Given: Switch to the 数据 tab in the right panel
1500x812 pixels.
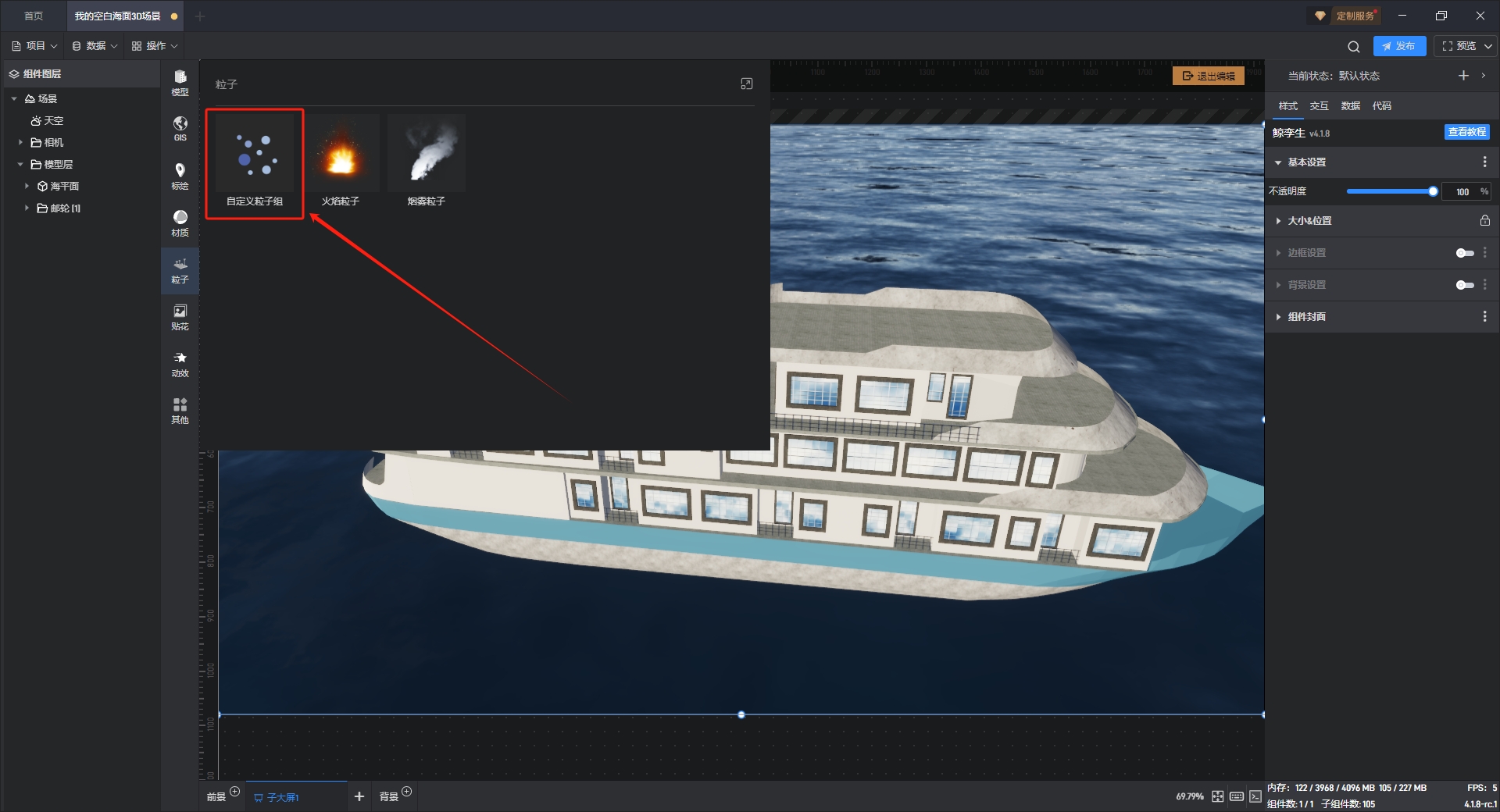Looking at the screenshot, I should (1350, 105).
